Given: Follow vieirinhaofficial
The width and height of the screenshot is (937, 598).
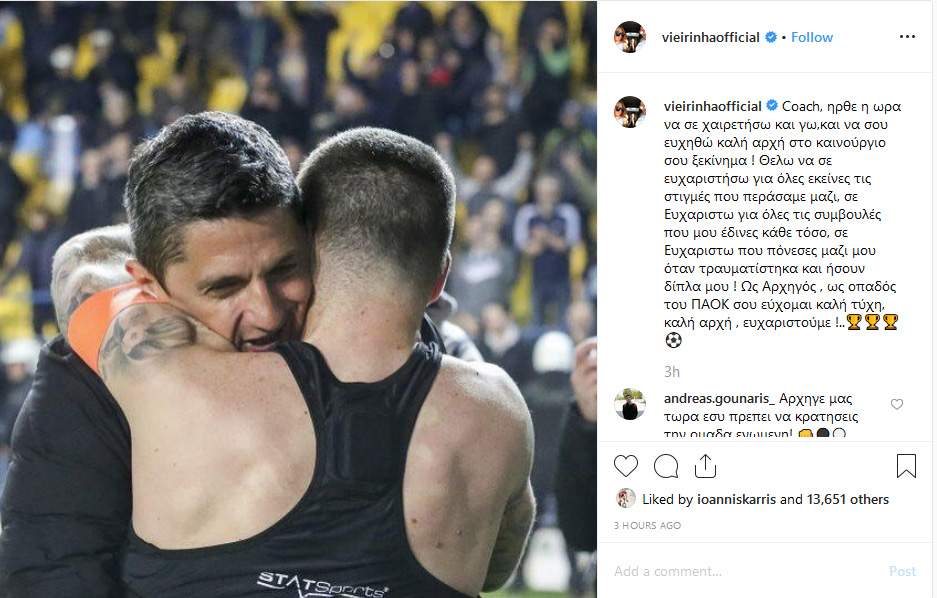Looking at the screenshot, I should tap(812, 37).
